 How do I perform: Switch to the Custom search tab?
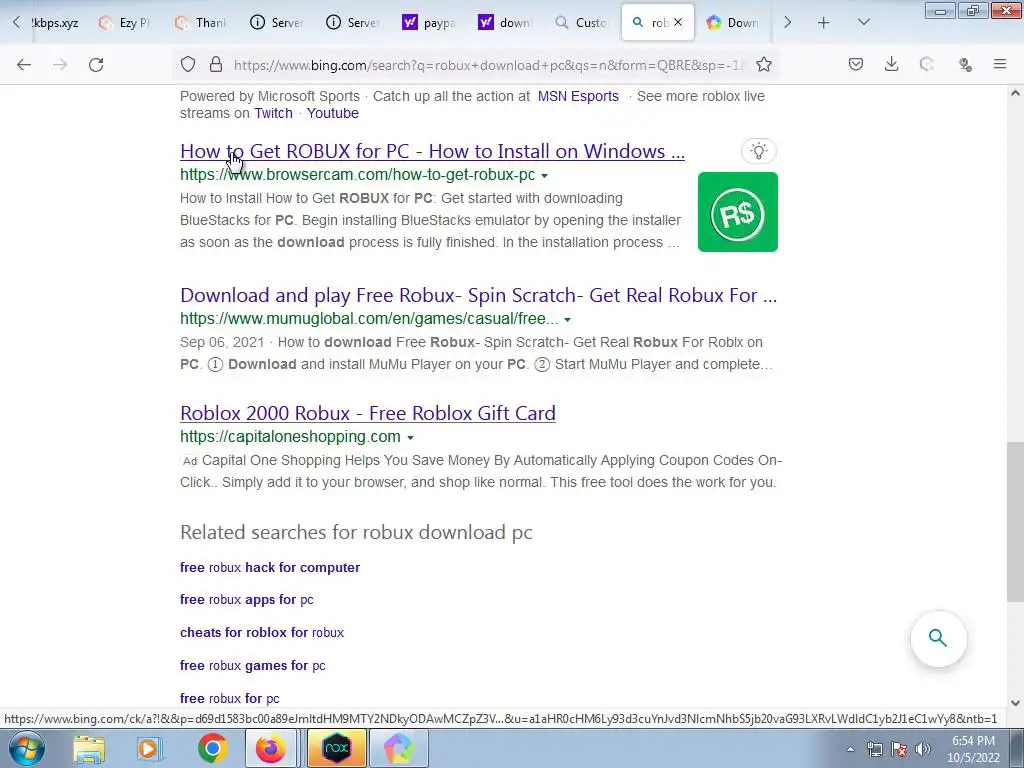[x=581, y=22]
